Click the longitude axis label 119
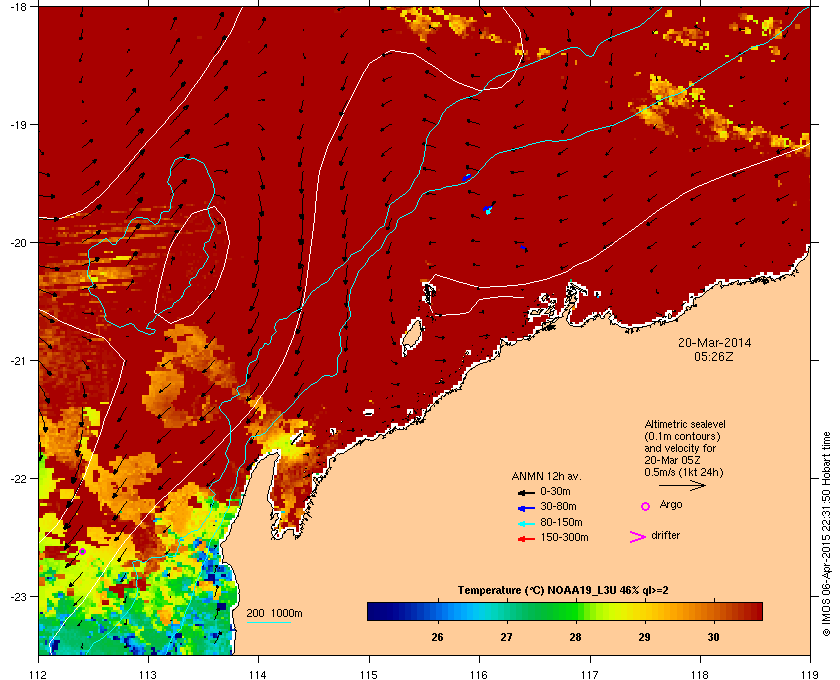Screen dimensions: 840x680 point(810,675)
